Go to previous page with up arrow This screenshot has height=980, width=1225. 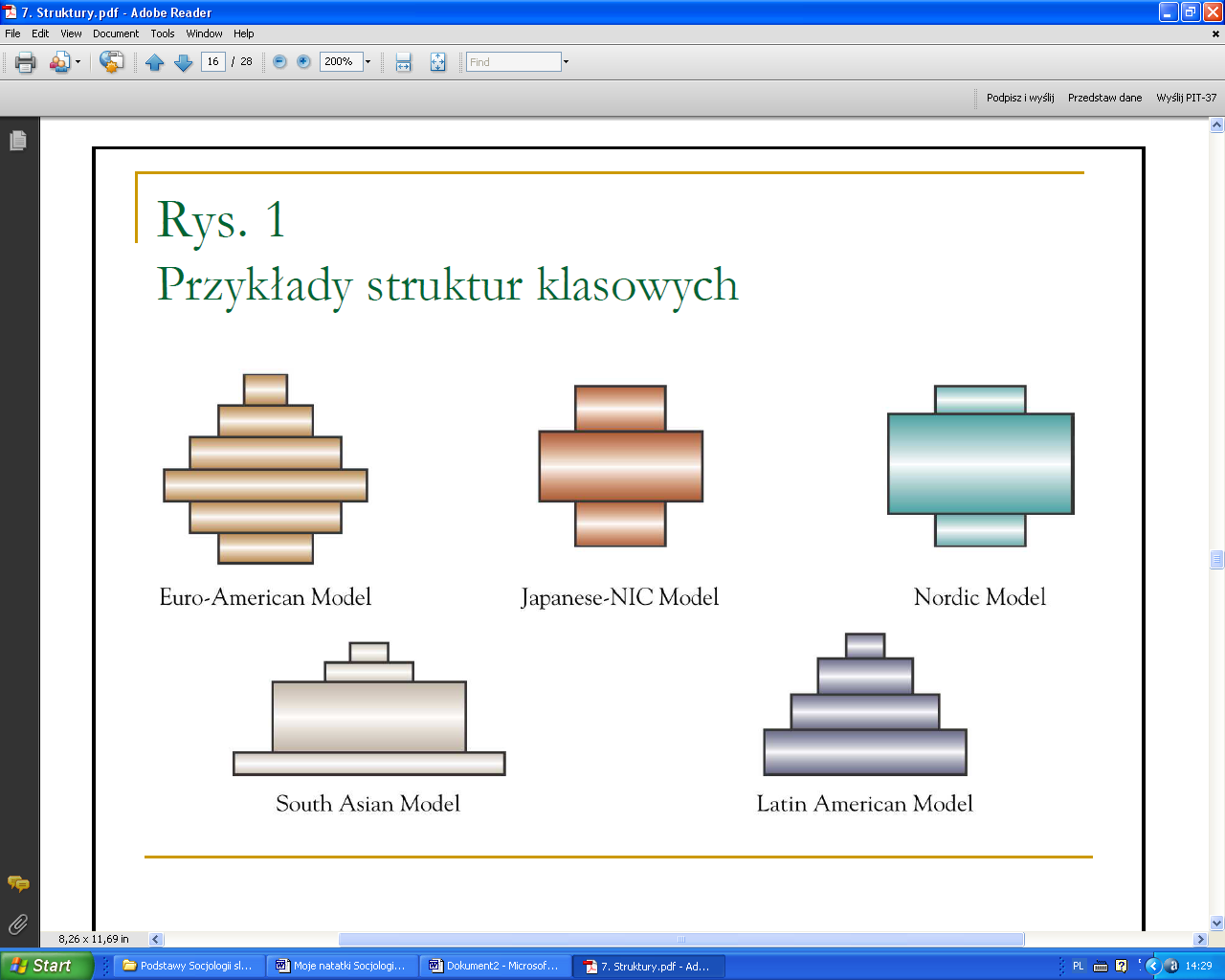[155, 62]
